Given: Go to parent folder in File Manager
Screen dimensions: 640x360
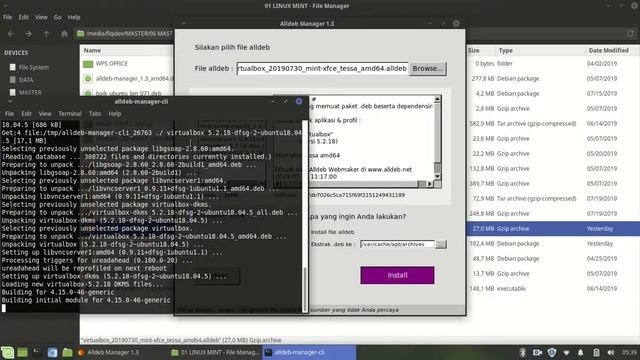Looking at the screenshot, I should click(x=46, y=34).
